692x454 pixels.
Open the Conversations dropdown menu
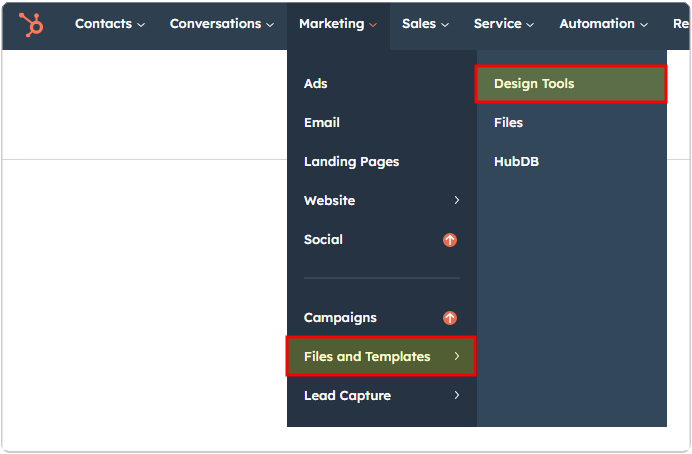tap(222, 24)
